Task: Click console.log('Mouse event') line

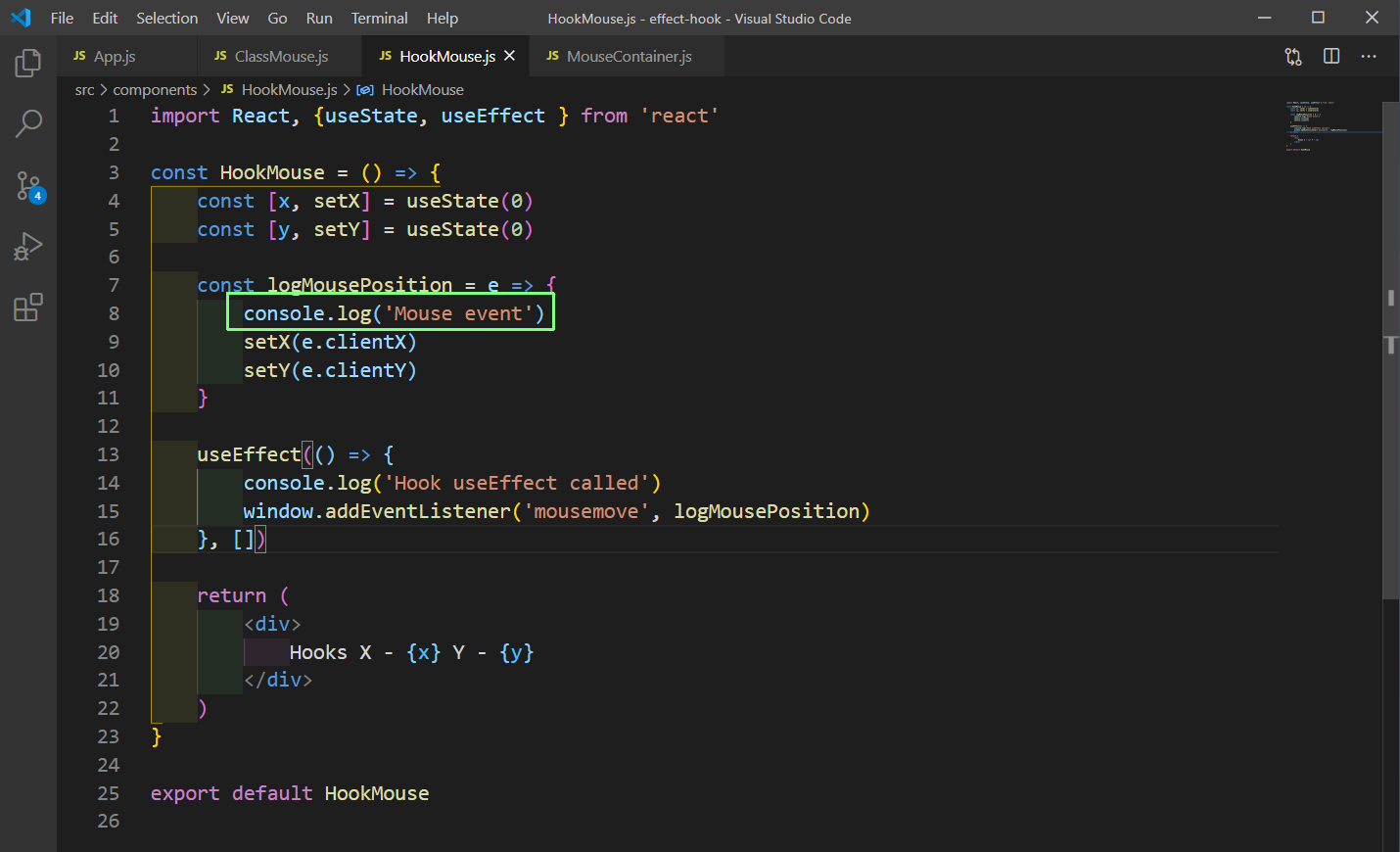Action: click(x=394, y=313)
